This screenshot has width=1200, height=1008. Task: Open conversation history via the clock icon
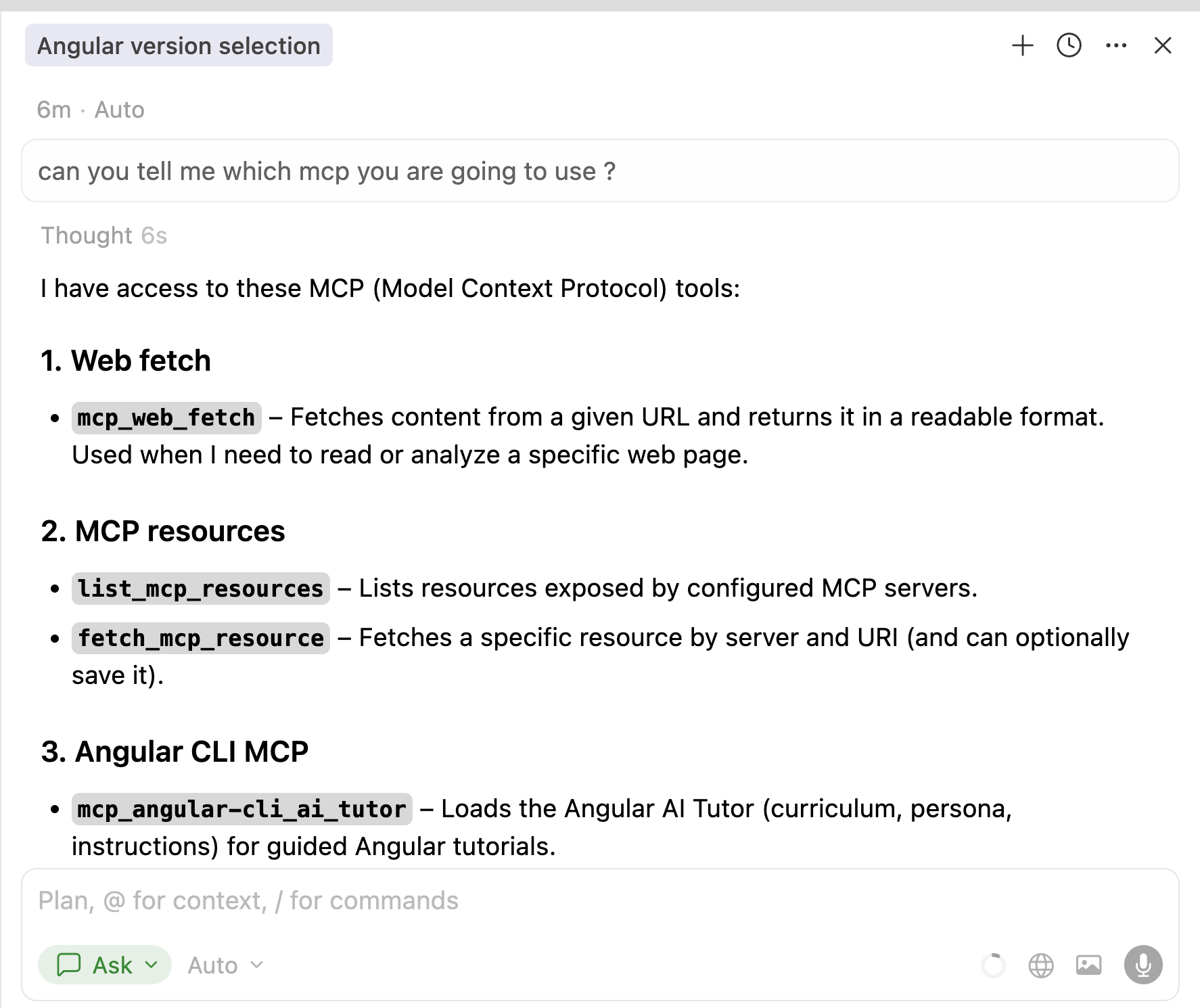(x=1069, y=45)
